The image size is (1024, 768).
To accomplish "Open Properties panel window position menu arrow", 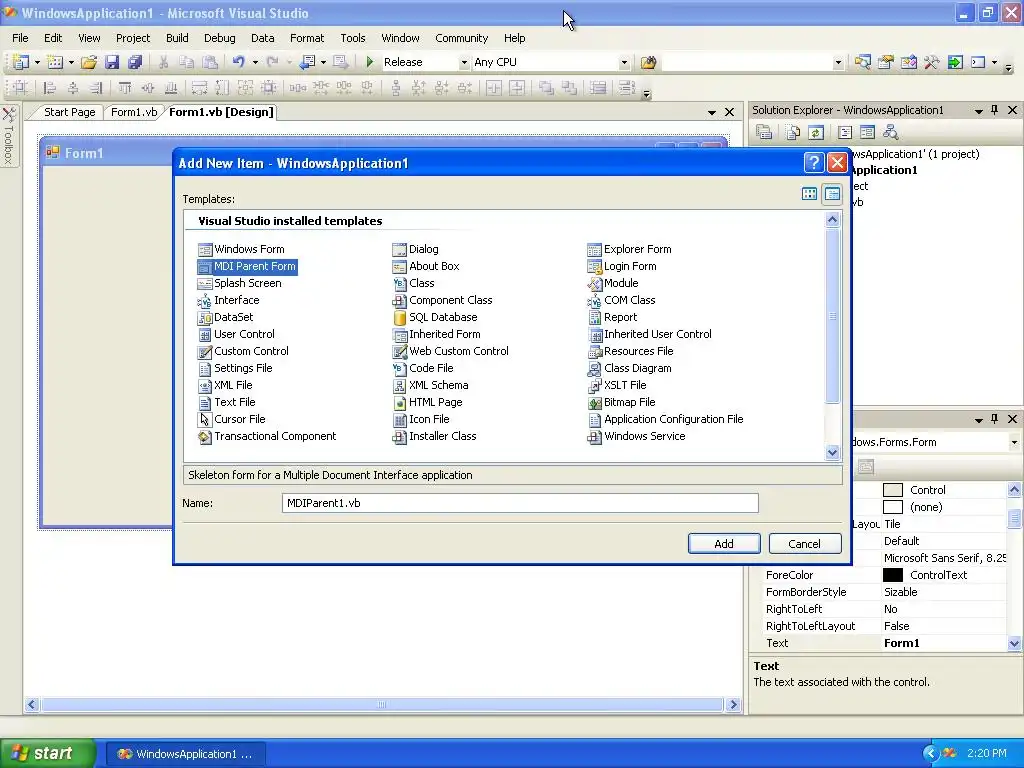I will (978, 420).
